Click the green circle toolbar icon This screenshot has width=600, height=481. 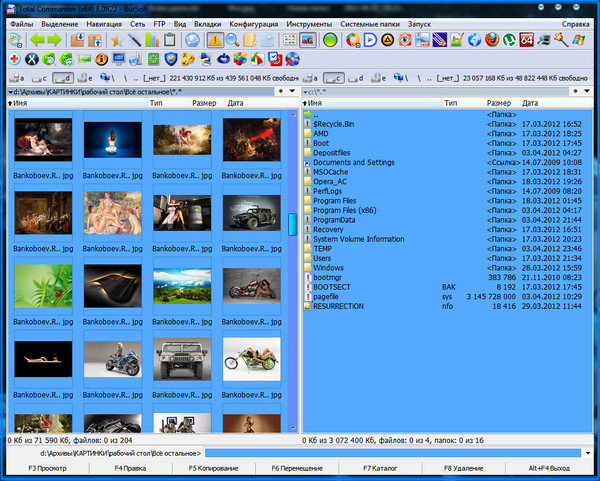[330, 41]
